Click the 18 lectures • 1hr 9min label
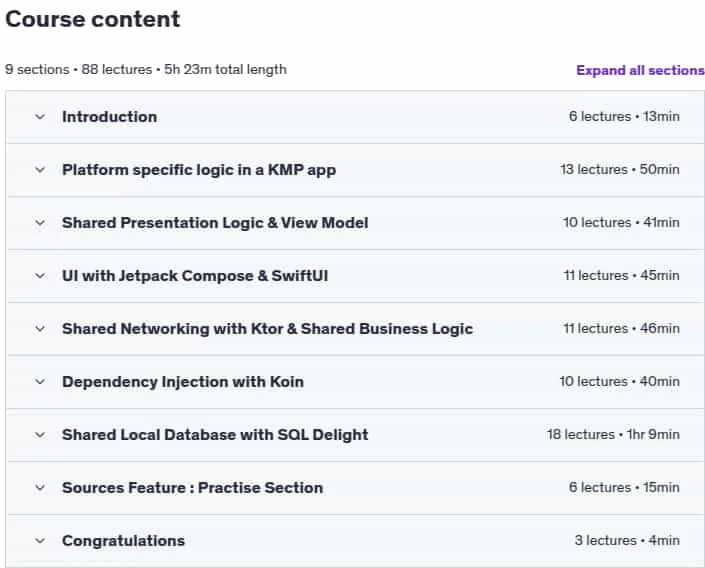 pyautogui.click(x=613, y=434)
